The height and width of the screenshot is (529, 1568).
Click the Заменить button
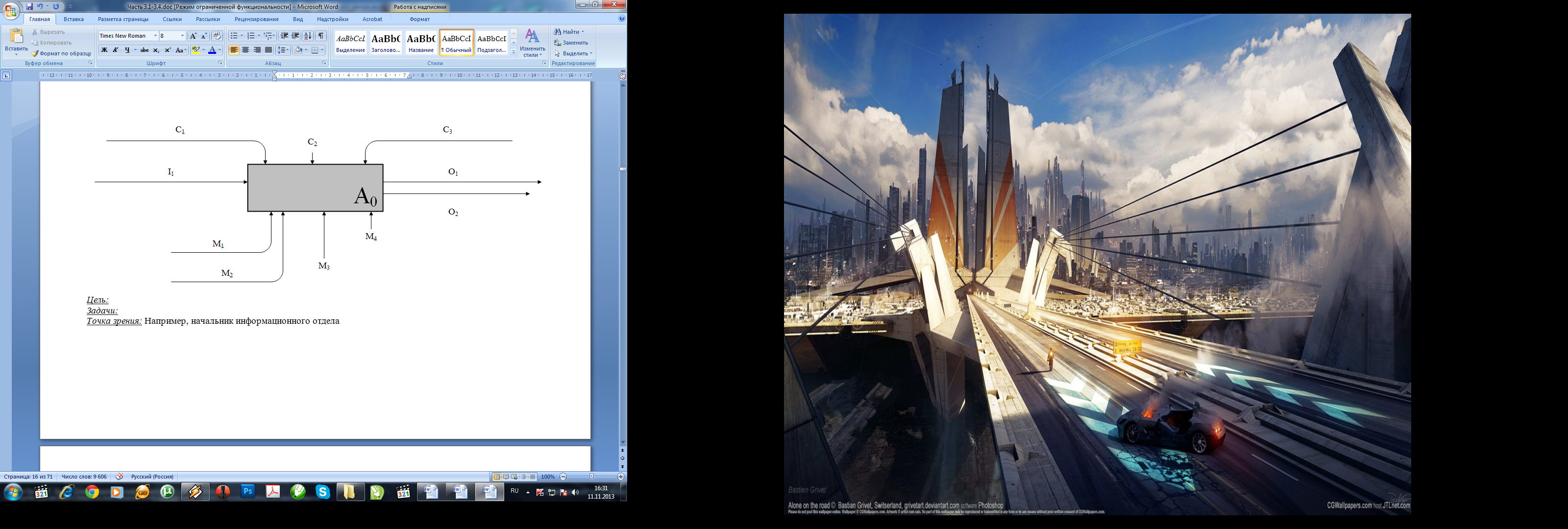[571, 43]
